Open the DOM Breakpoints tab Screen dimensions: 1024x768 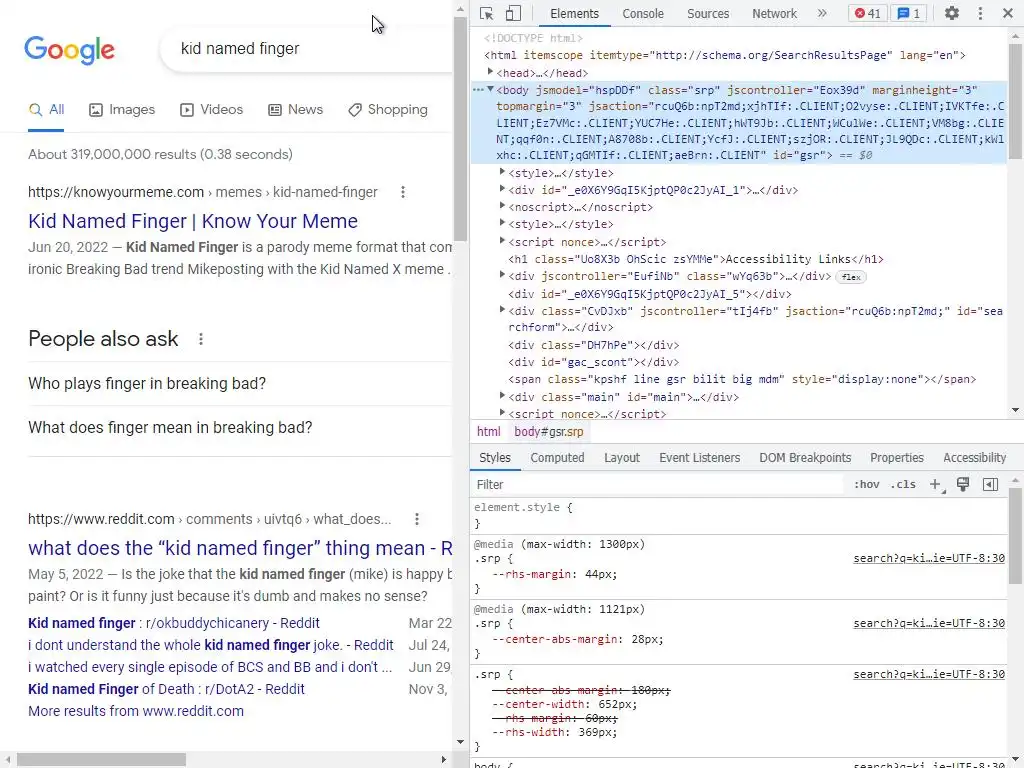tap(805, 458)
